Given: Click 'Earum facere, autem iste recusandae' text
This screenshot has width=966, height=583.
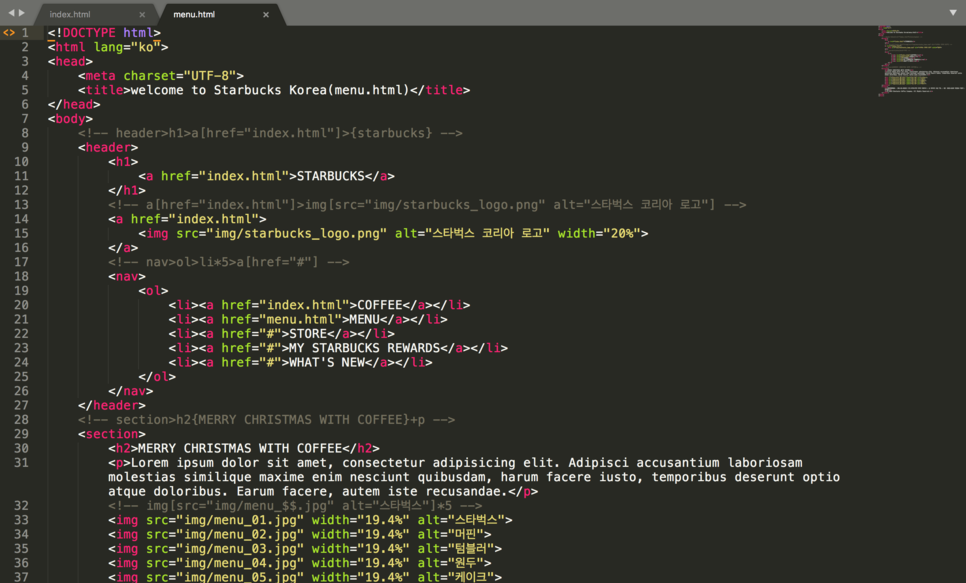Looking at the screenshot, I should (371, 491).
